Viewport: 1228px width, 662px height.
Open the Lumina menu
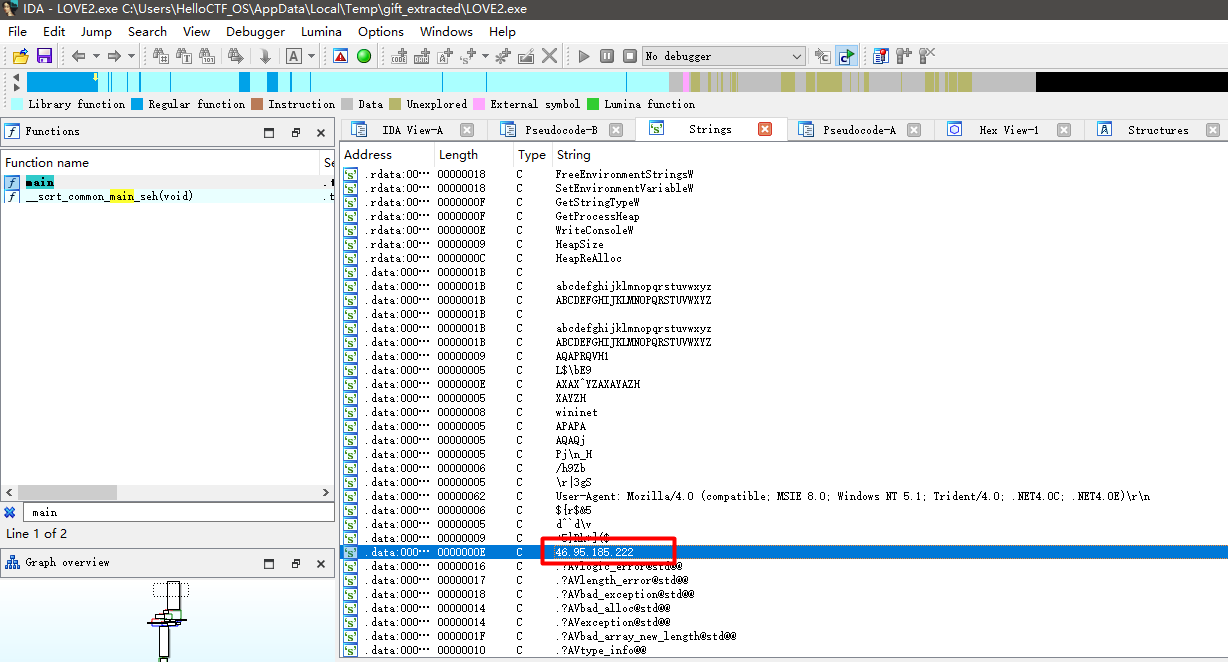[321, 31]
